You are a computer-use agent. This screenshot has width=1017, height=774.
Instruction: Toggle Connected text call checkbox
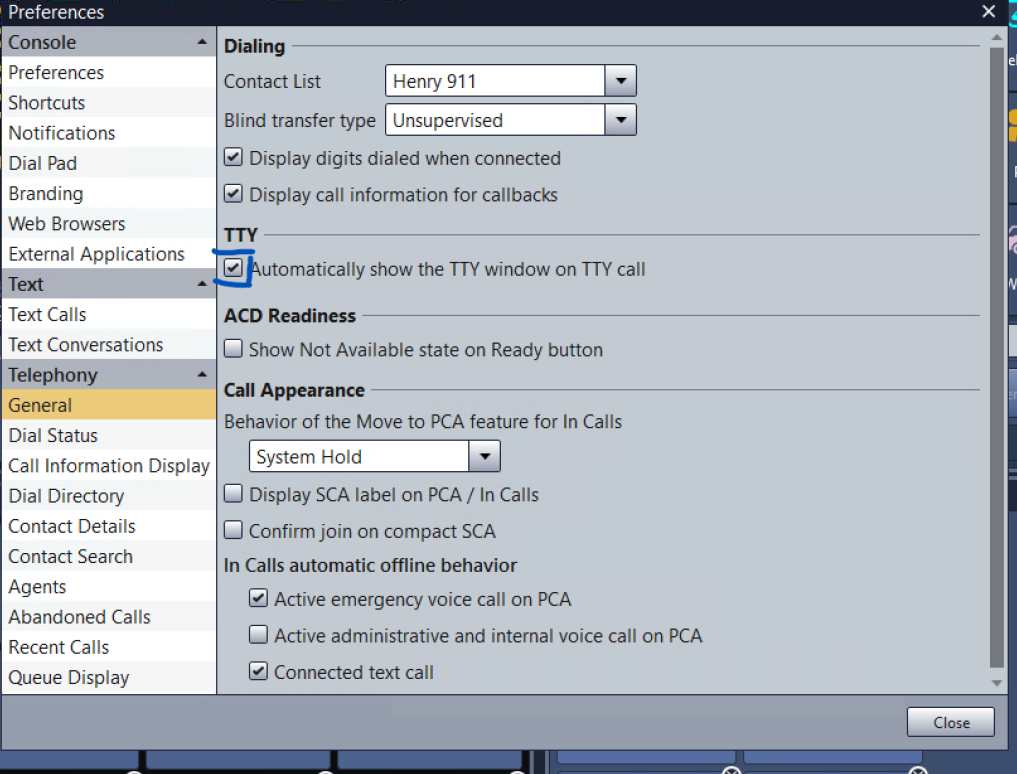pos(258,671)
